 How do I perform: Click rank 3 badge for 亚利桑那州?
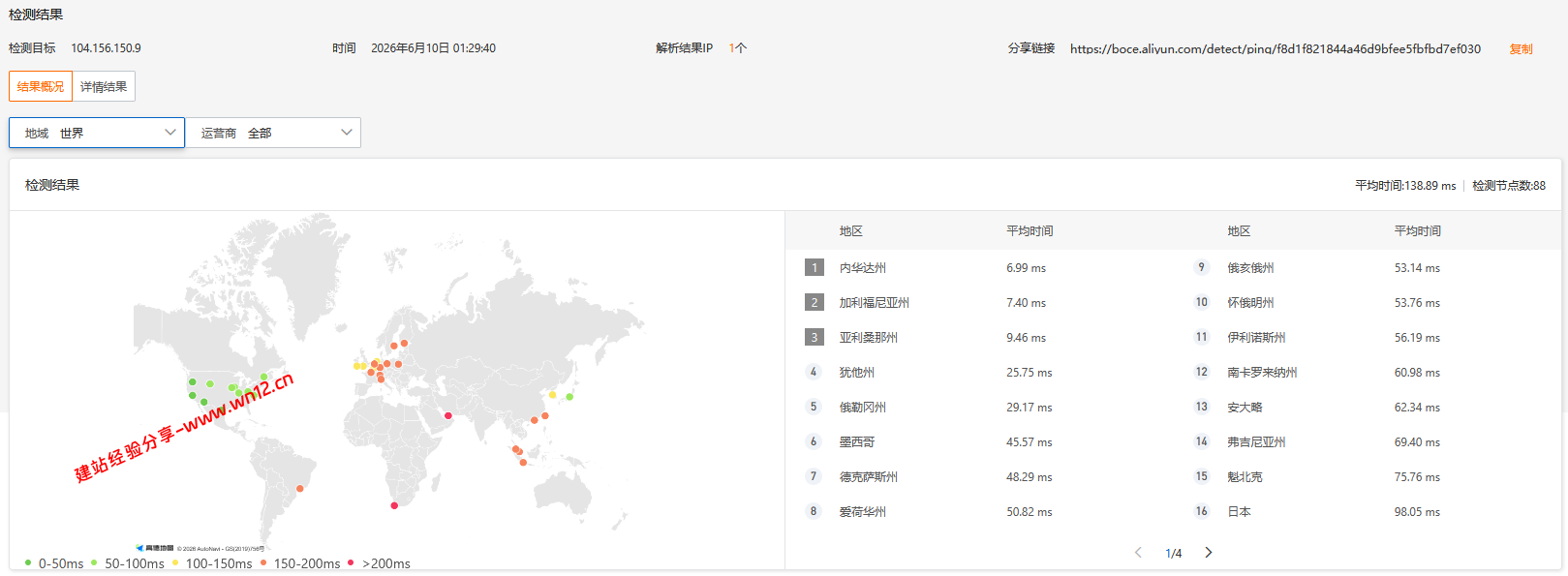(x=815, y=338)
